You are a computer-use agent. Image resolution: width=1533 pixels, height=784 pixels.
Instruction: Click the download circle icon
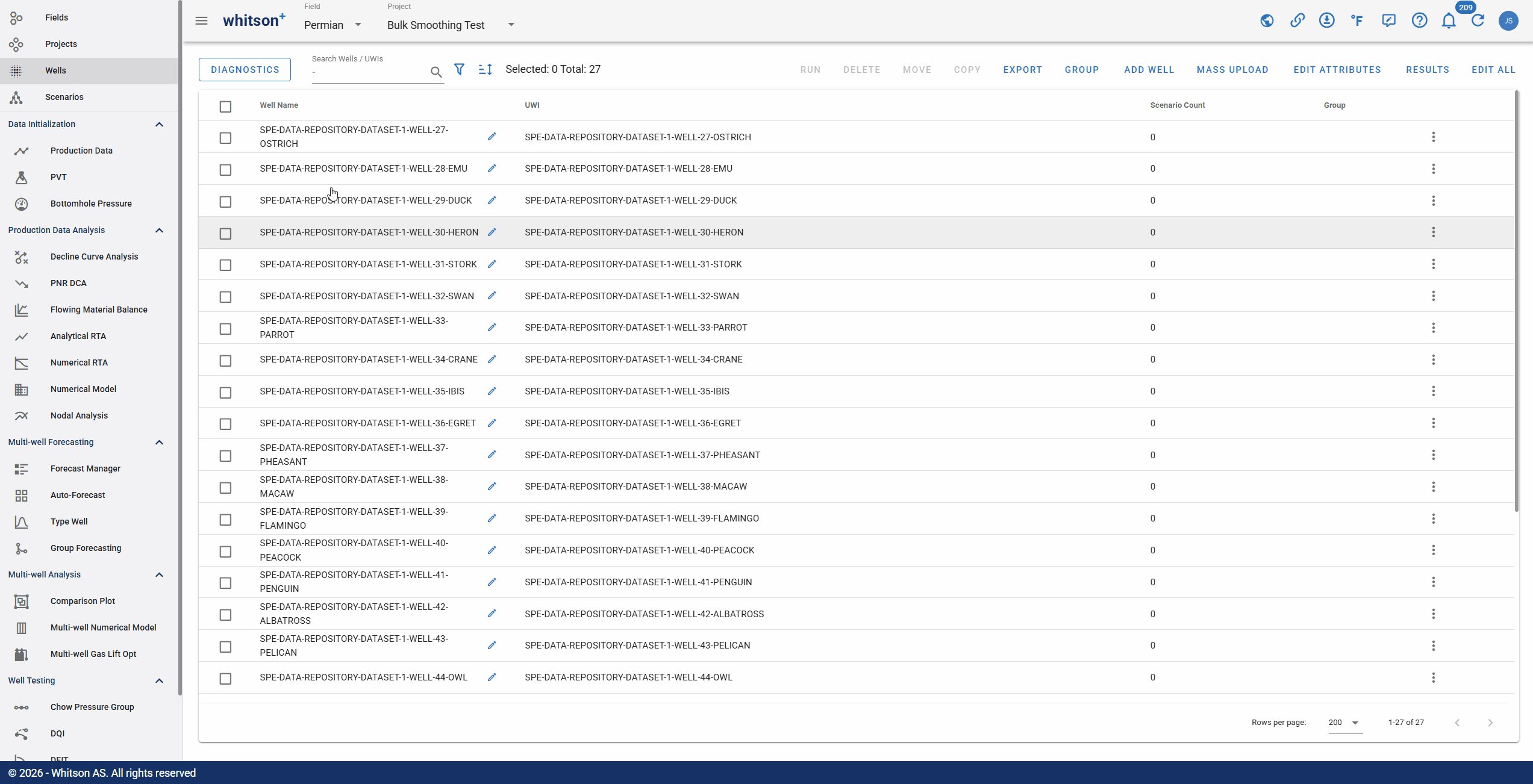[x=1326, y=21]
